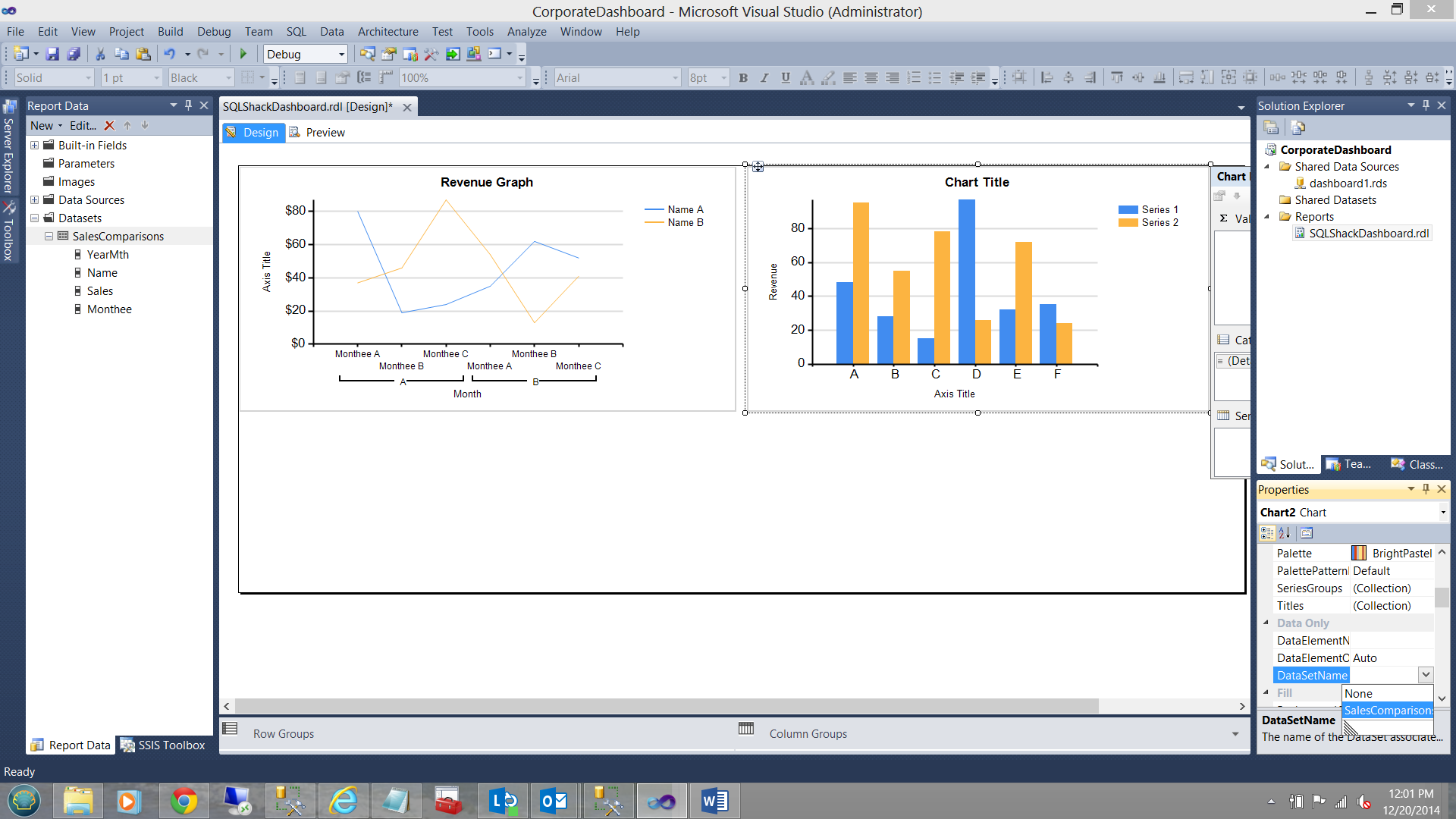The width and height of the screenshot is (1456, 819).
Task: Open Word from the taskbar
Action: pos(714,801)
